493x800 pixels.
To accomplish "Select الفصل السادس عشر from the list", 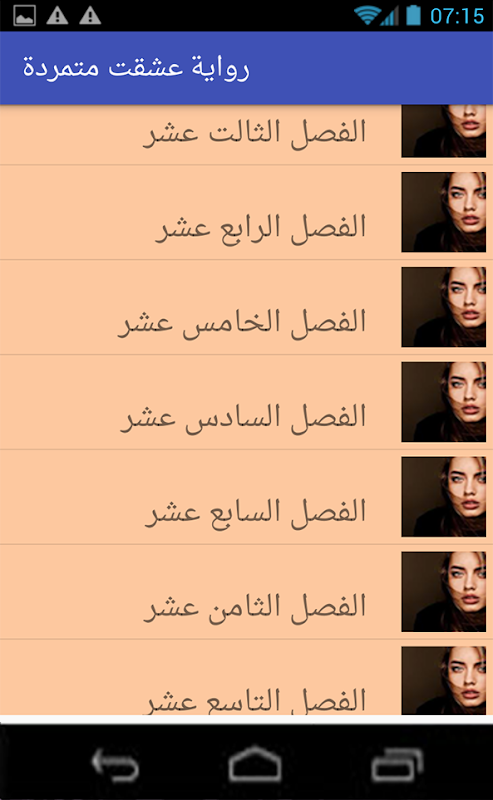I will pyautogui.click(x=246, y=402).
